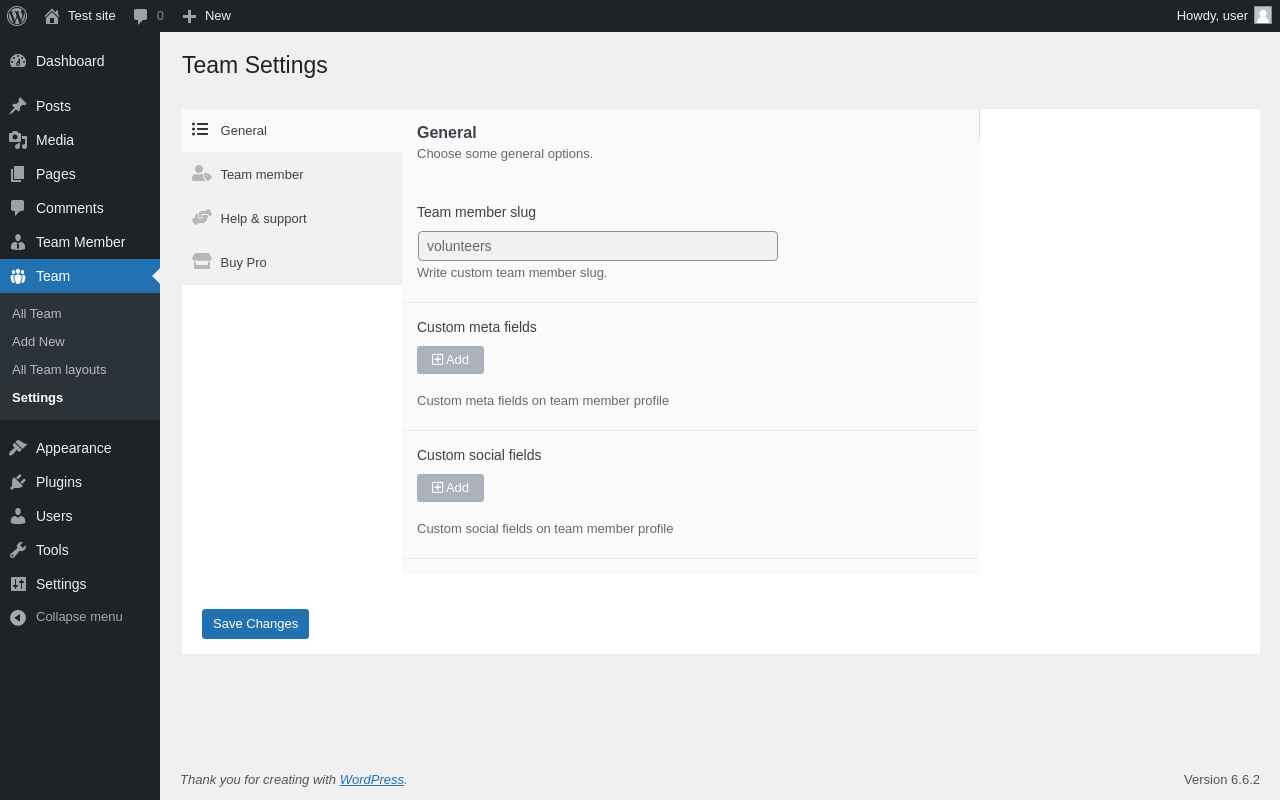Click the user avatar next to Howdy
The height and width of the screenshot is (800, 1280).
[1263, 15]
